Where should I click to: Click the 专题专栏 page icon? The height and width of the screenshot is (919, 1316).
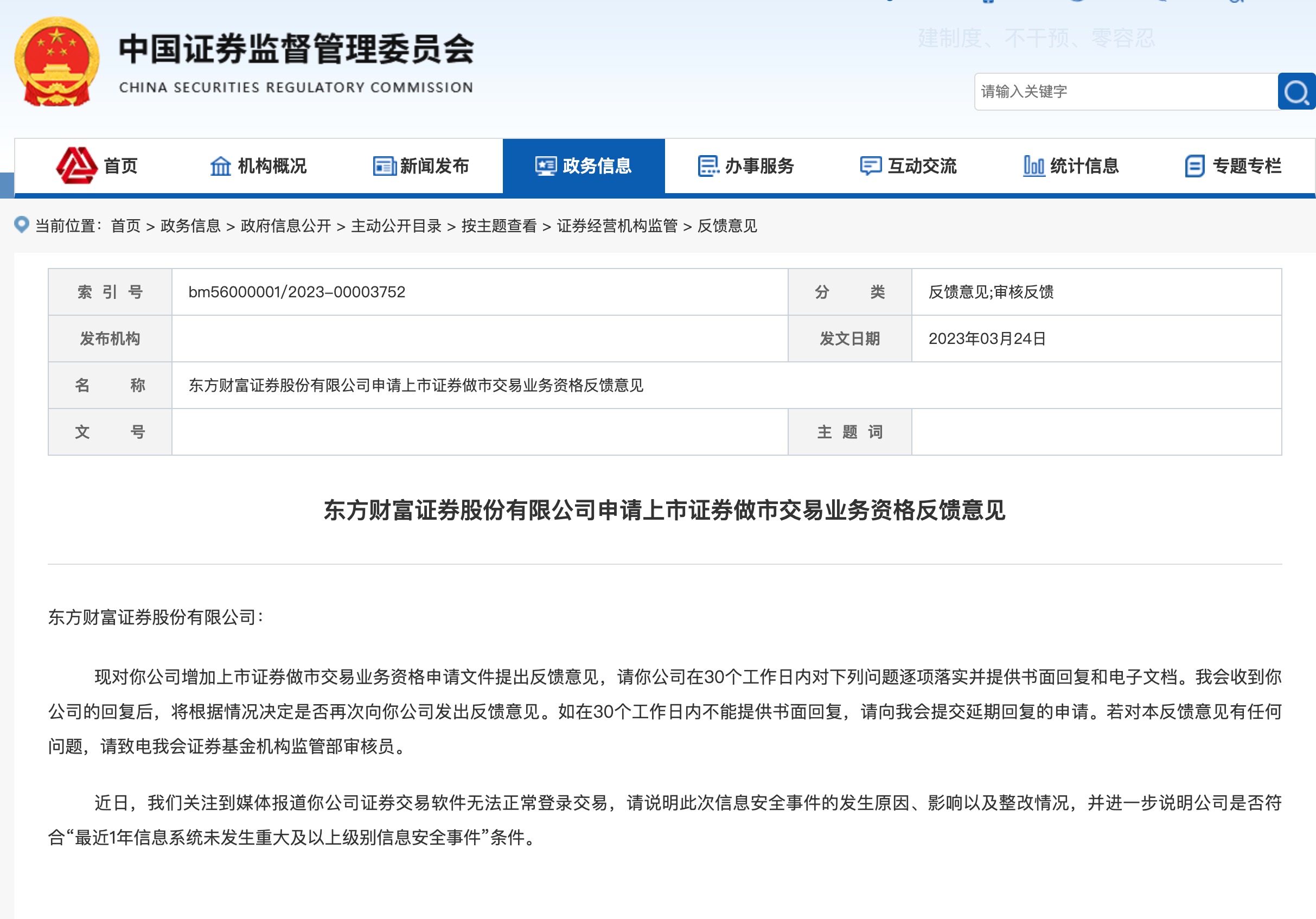click(x=1194, y=166)
